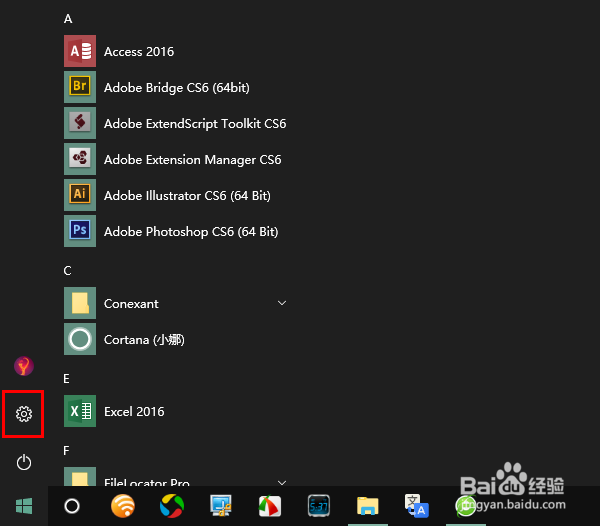Click the letter C group header
Viewport: 600px width, 526px height.
click(68, 271)
